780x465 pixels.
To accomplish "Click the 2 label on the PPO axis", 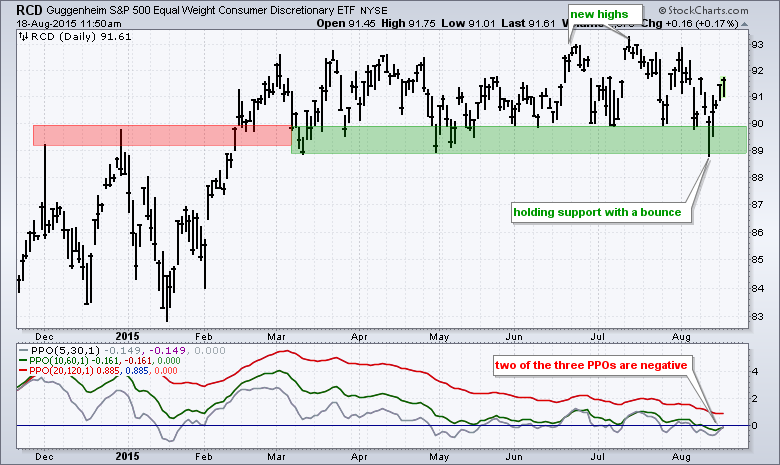I will (x=755, y=398).
